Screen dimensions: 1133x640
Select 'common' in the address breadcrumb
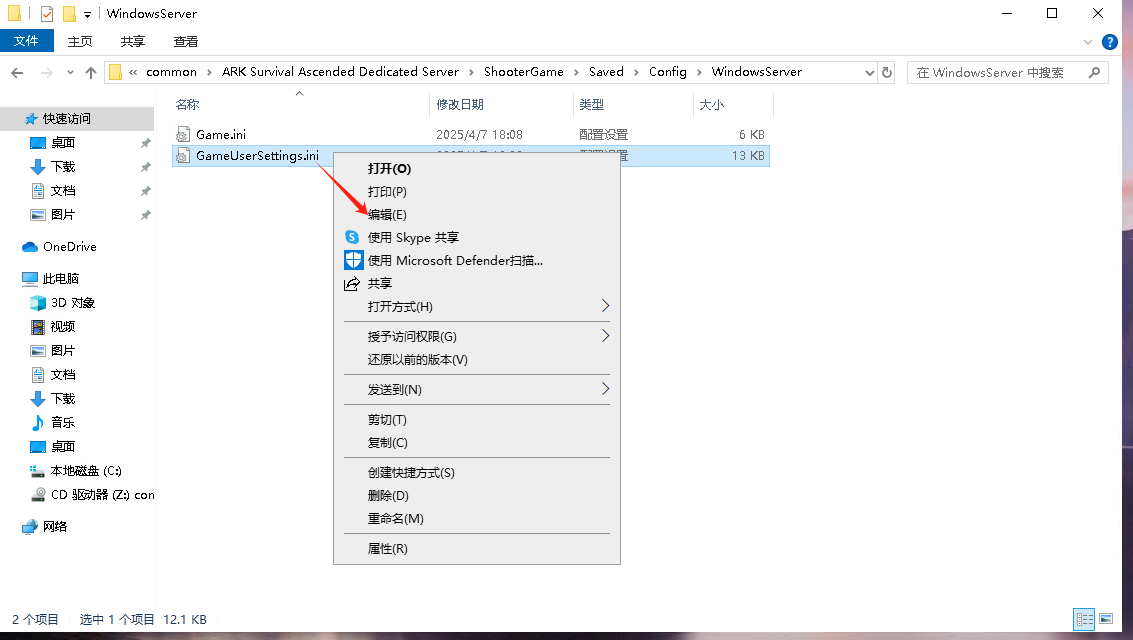point(171,72)
